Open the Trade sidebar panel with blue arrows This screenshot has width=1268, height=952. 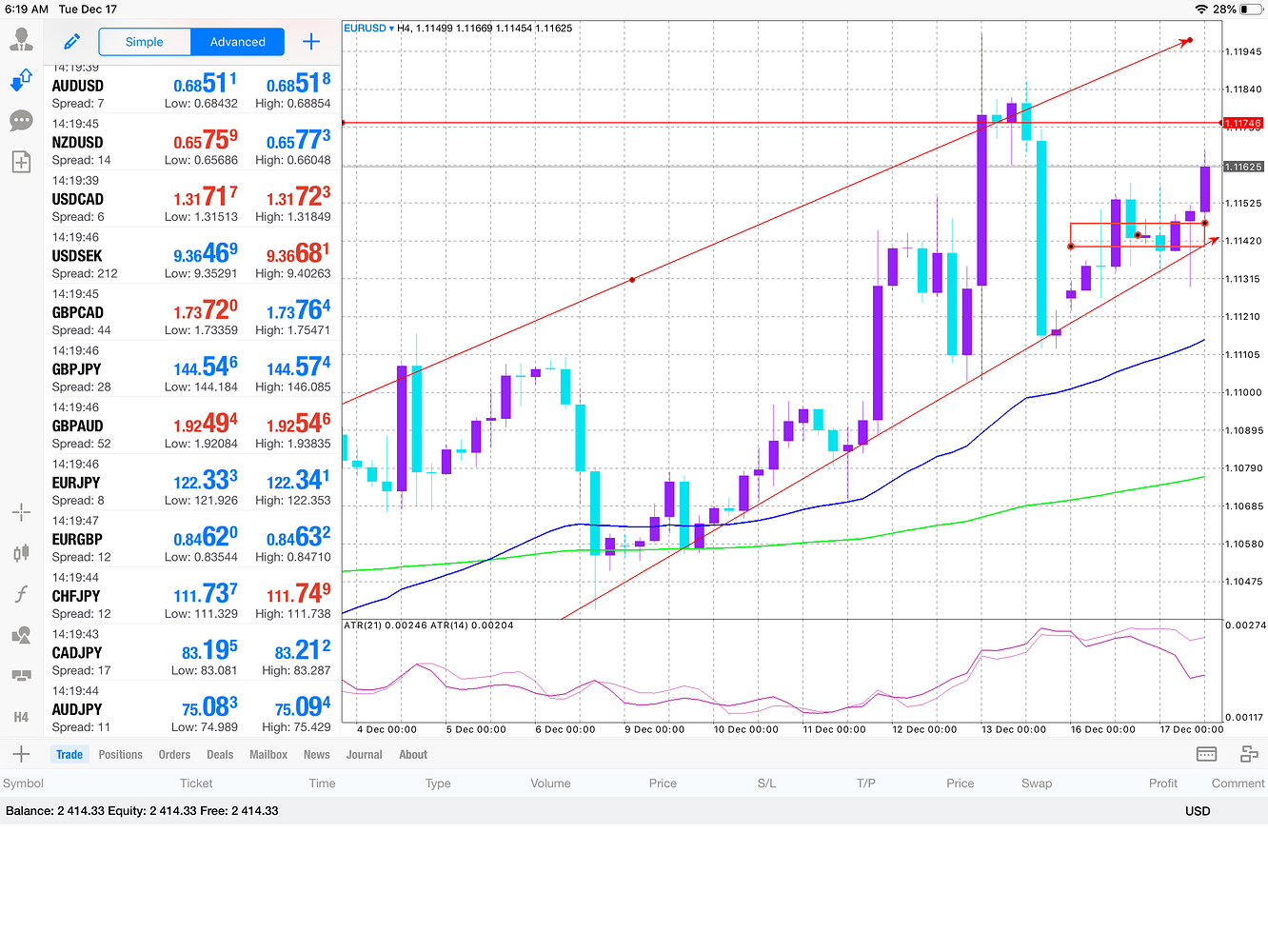pyautogui.click(x=21, y=80)
